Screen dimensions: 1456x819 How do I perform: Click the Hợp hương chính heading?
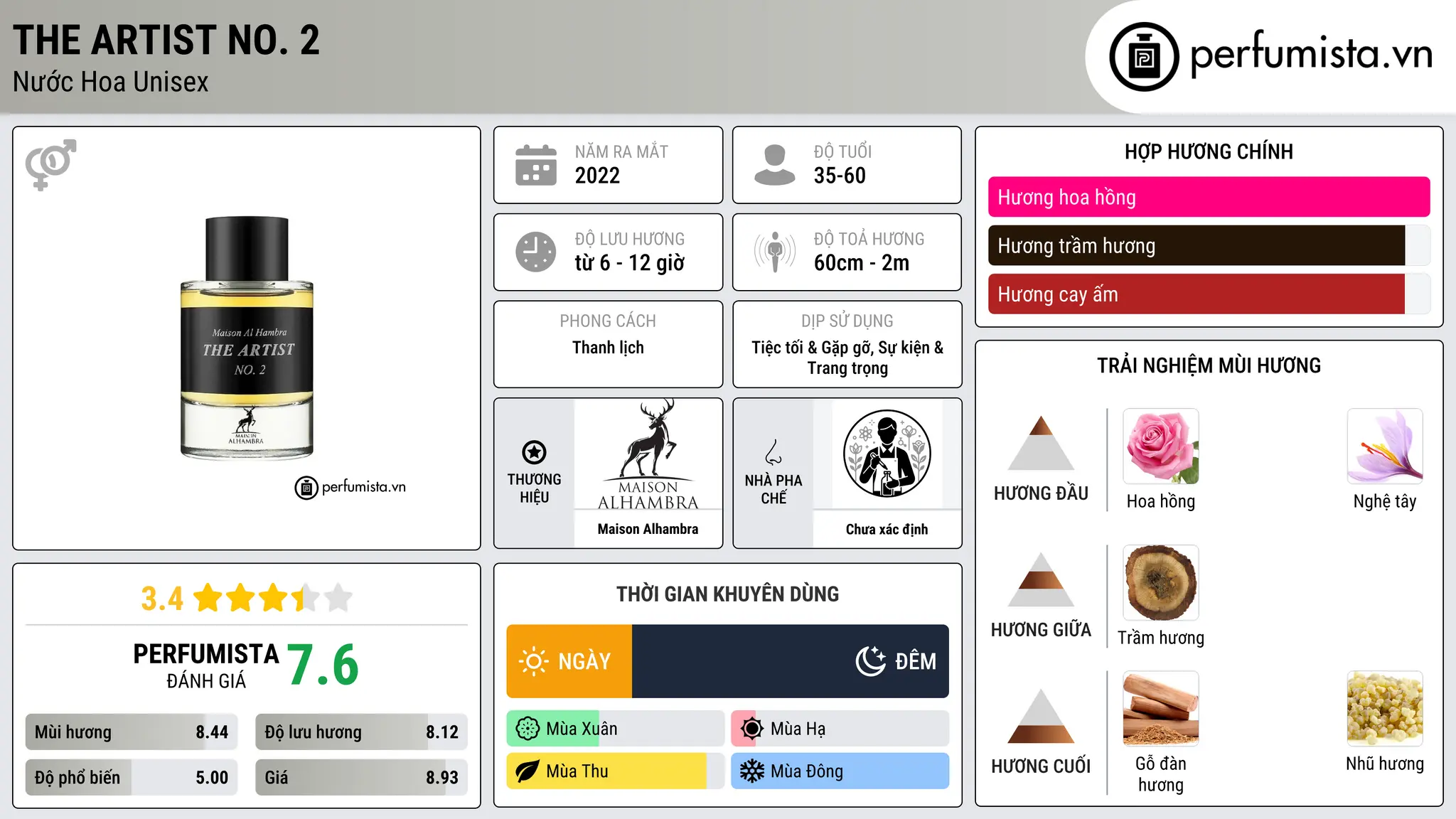point(1209,151)
